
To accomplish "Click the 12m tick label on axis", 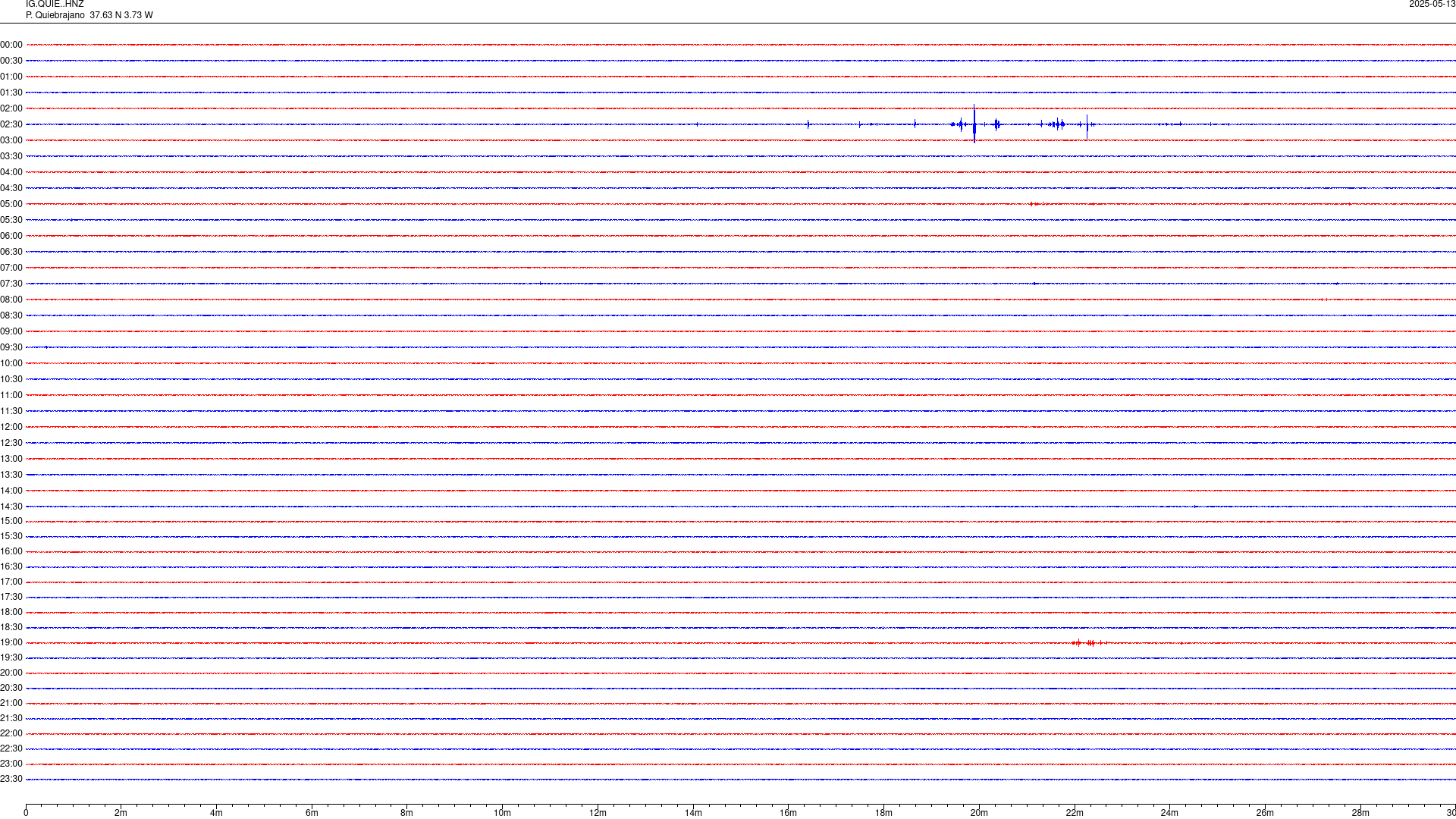I will point(598,813).
